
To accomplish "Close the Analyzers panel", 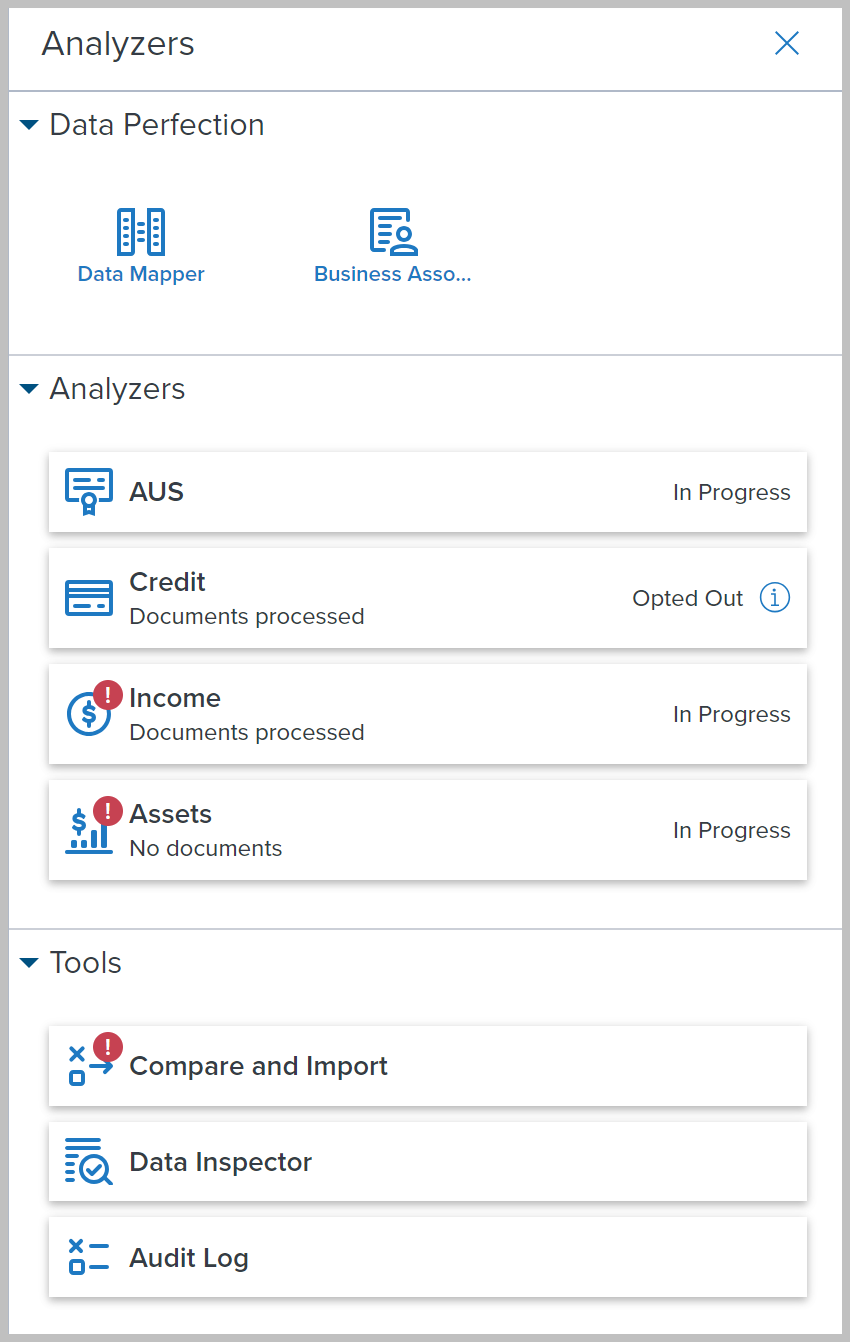I will tap(787, 43).
